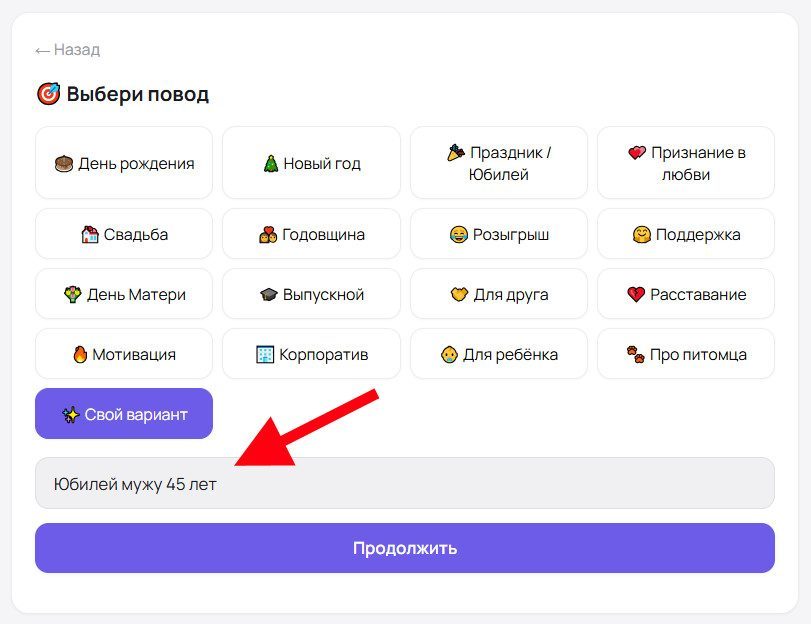Screen dimensions: 811x624
Task: Select the Корпоратив tile
Action: coord(311,354)
